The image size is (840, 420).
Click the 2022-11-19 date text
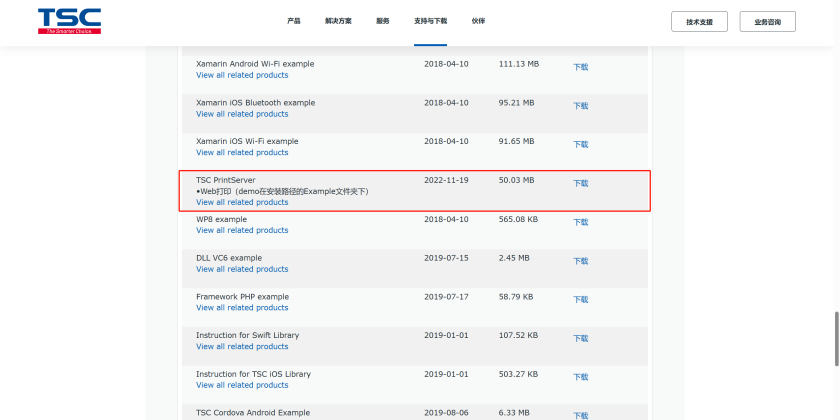tap(446, 181)
